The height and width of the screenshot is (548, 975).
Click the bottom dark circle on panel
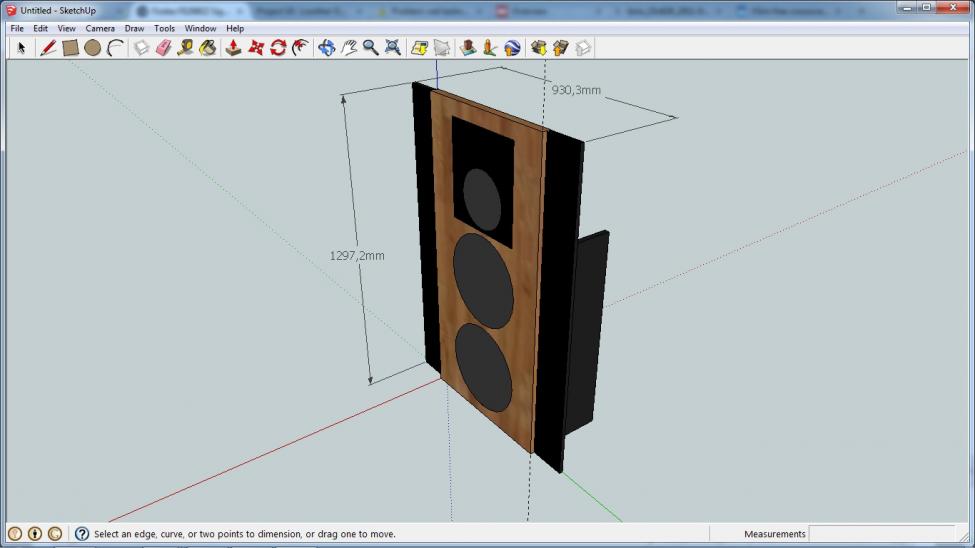click(484, 368)
